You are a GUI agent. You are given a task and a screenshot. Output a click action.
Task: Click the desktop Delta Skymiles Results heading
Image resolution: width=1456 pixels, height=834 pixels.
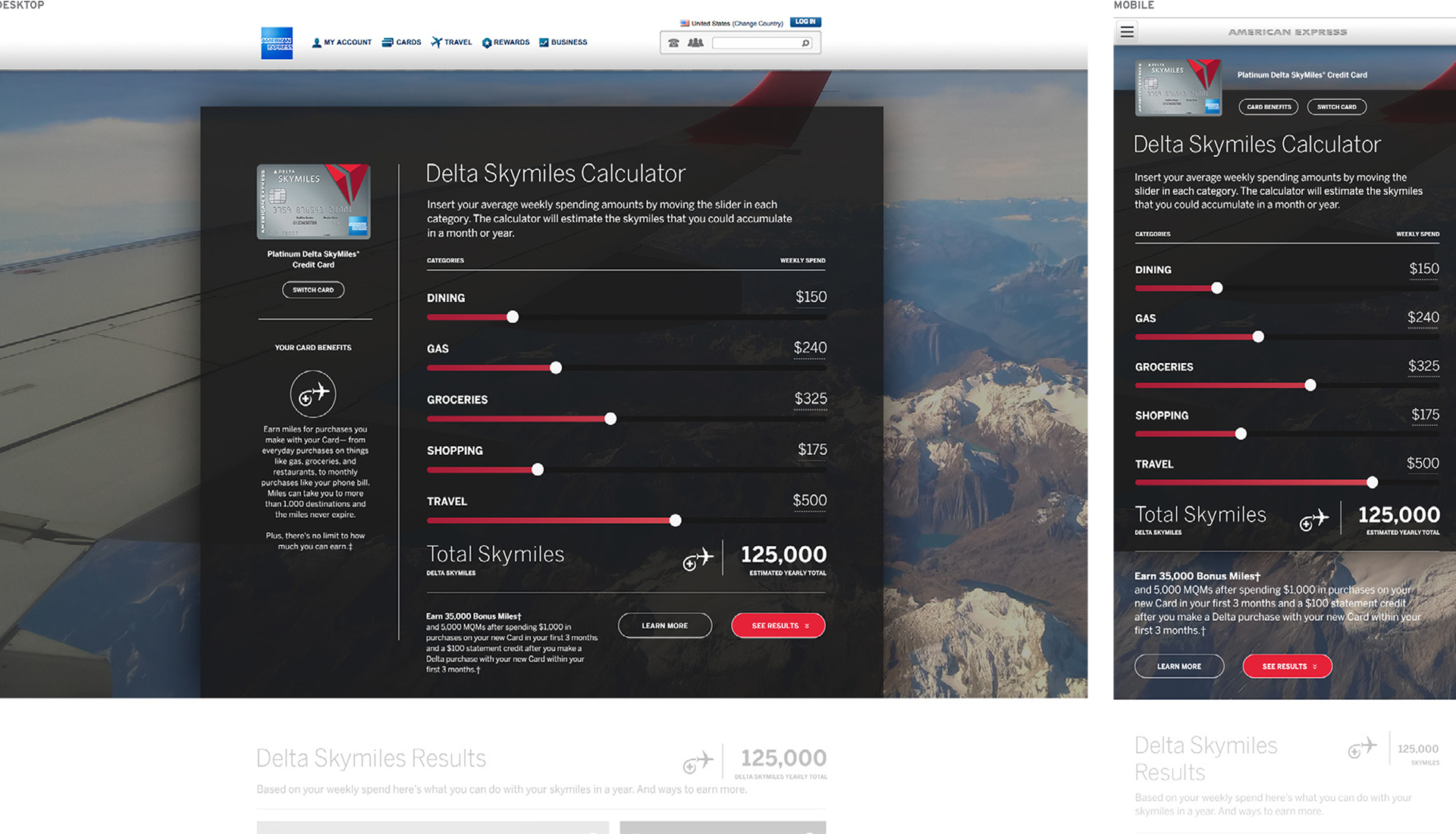pos(371,758)
